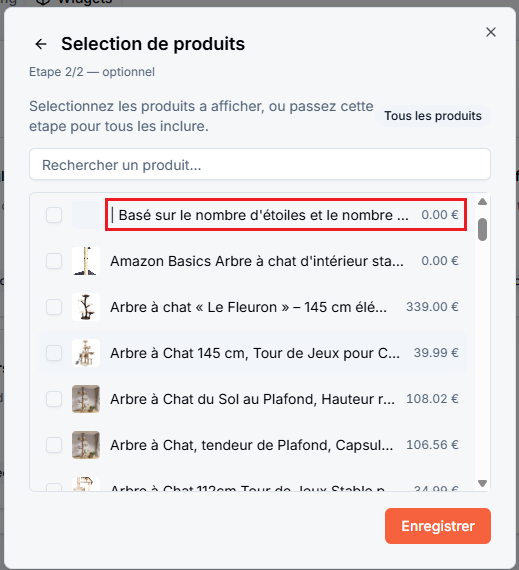Click the Le Fleuron cat tree thumbnail
This screenshot has width=519, height=570.
point(86,307)
